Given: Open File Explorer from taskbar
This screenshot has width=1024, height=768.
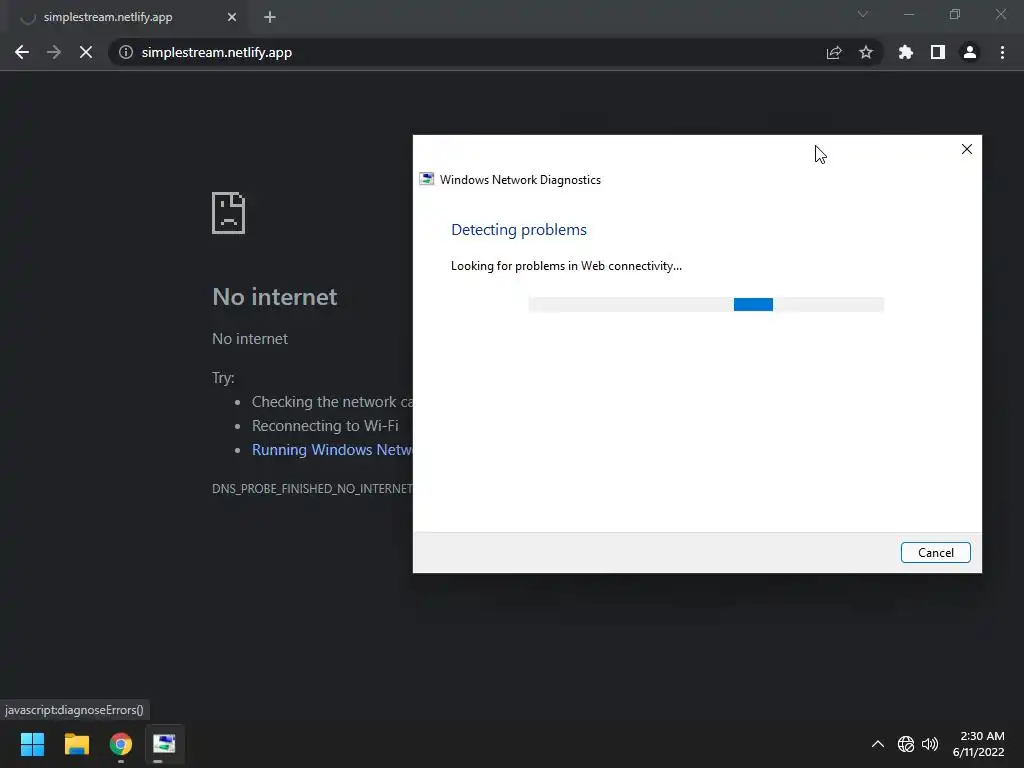Looking at the screenshot, I should tap(76, 744).
